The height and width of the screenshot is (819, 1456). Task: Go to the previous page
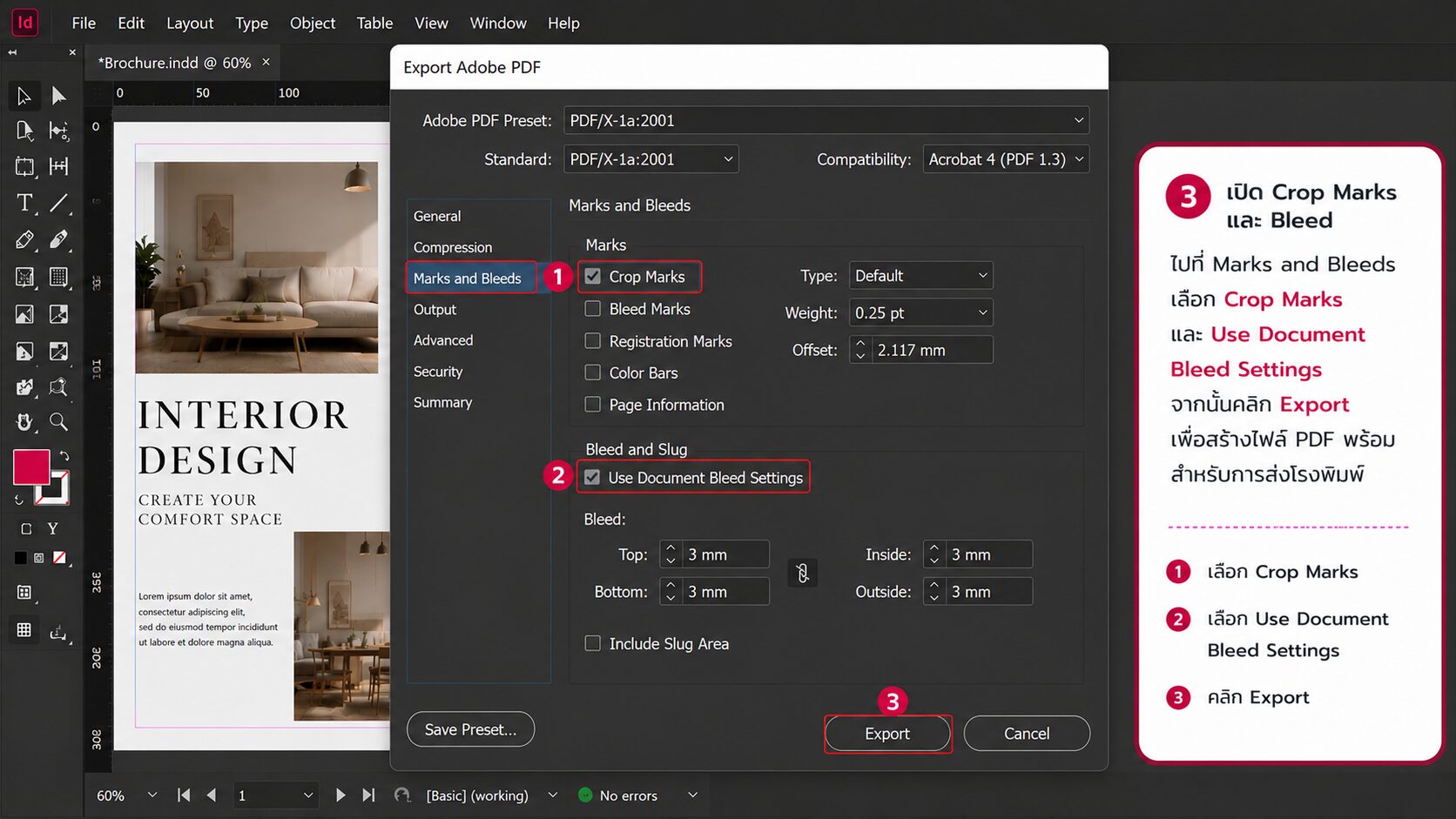pos(212,796)
